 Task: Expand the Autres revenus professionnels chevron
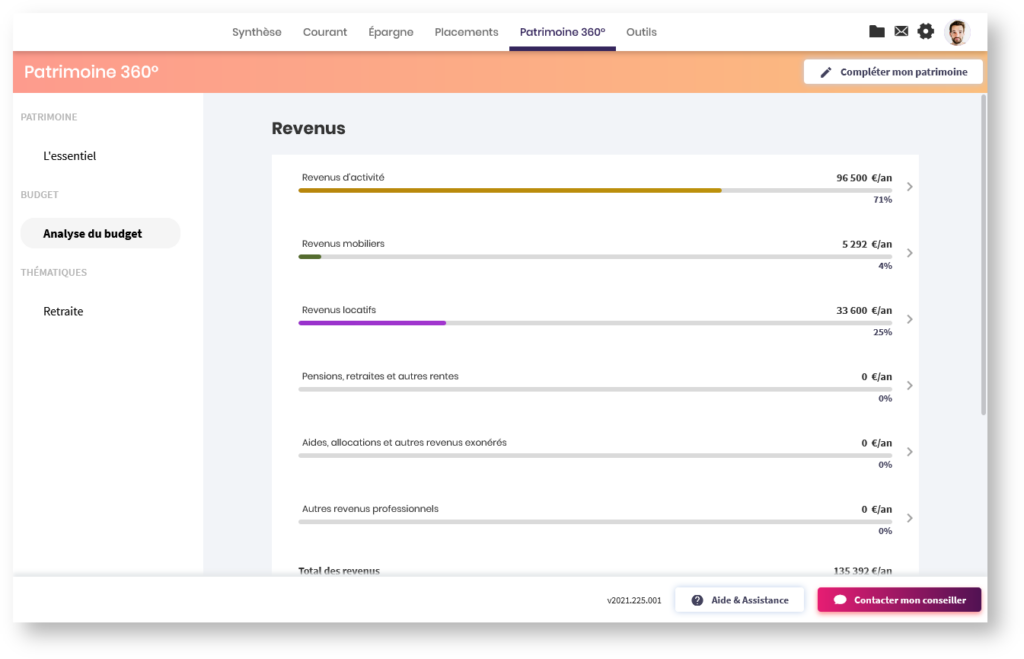(x=909, y=518)
